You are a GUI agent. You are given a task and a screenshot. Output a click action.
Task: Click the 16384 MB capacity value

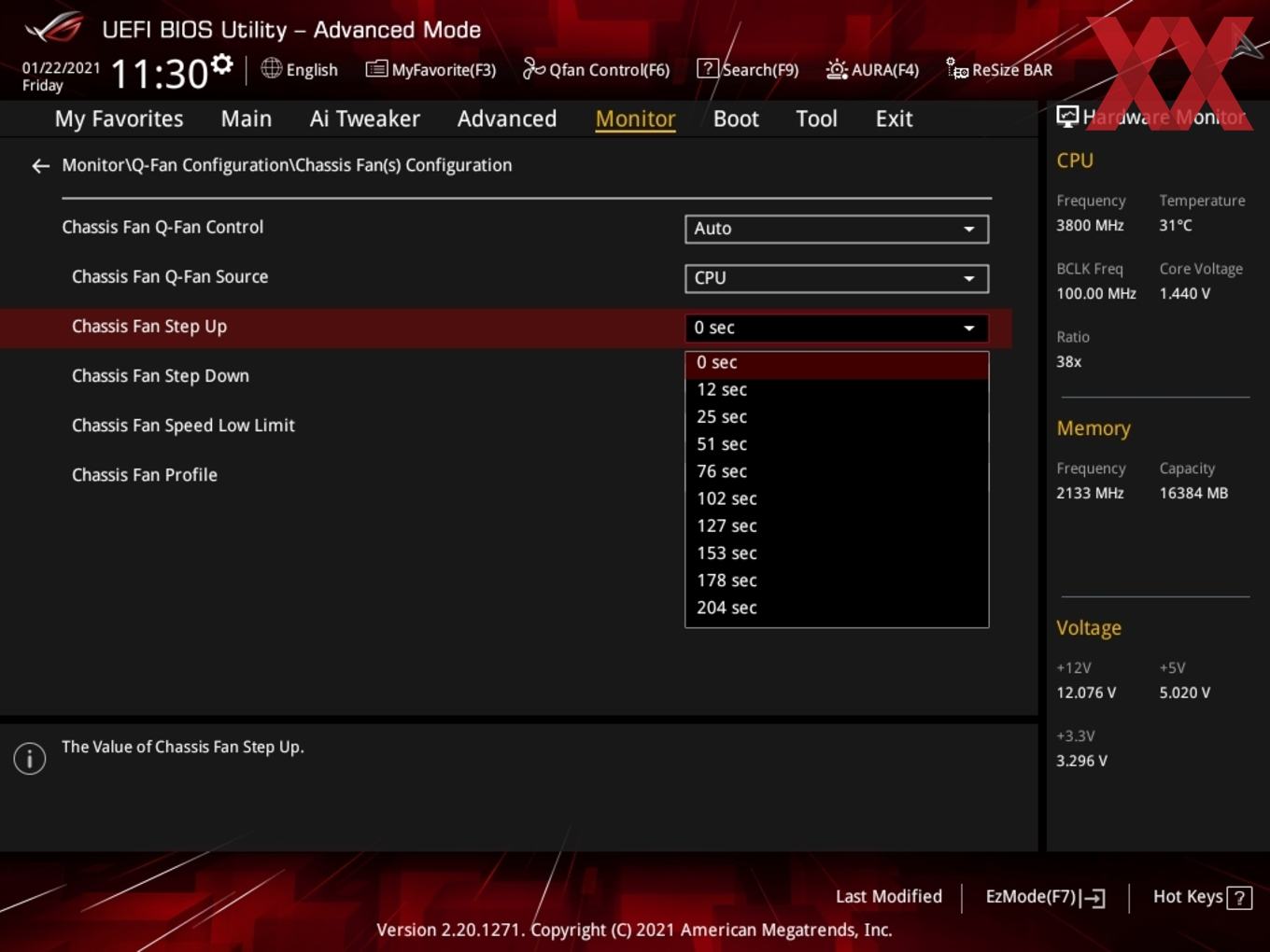tap(1193, 494)
